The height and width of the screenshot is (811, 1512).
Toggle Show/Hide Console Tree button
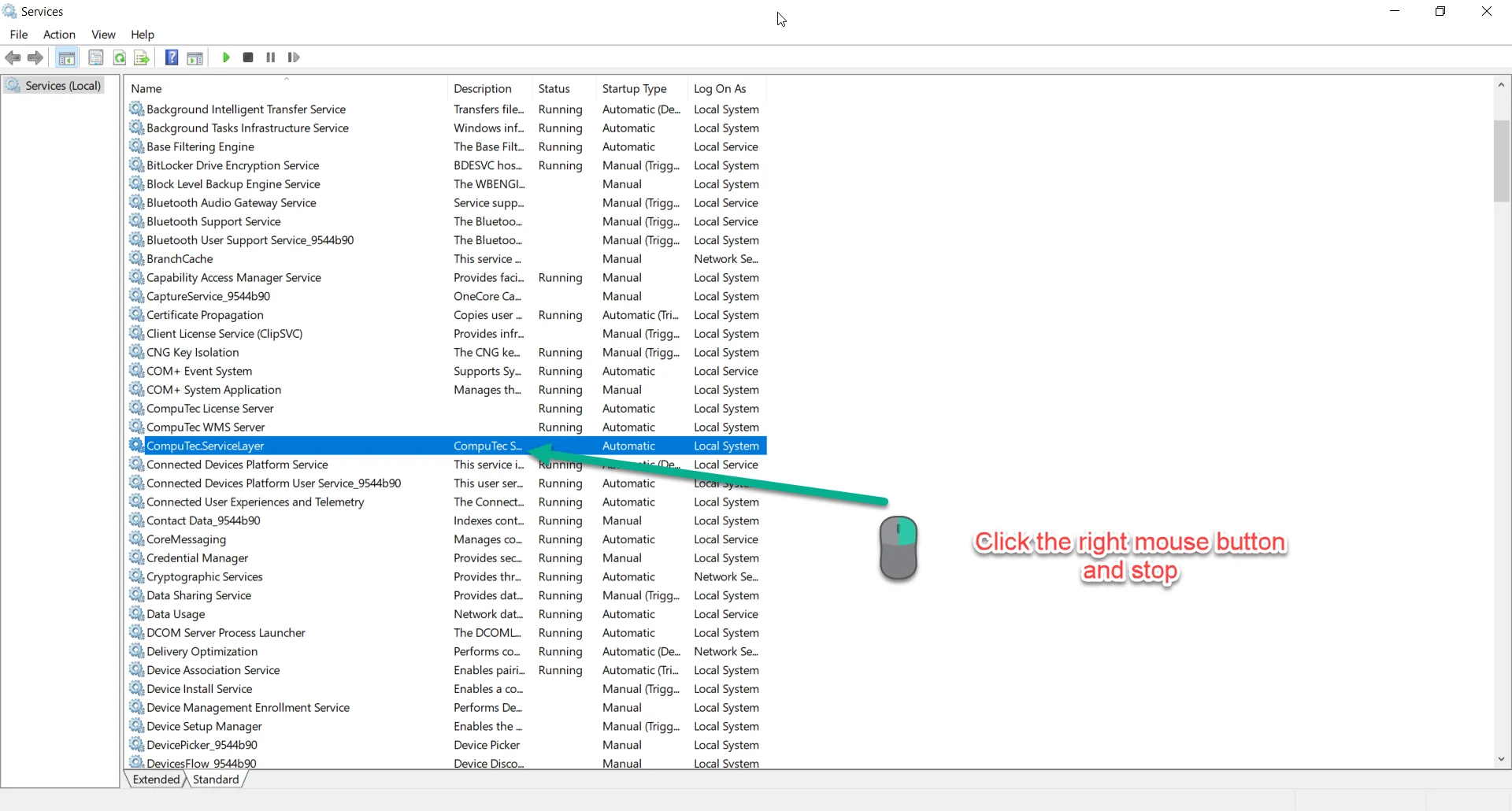[68, 57]
